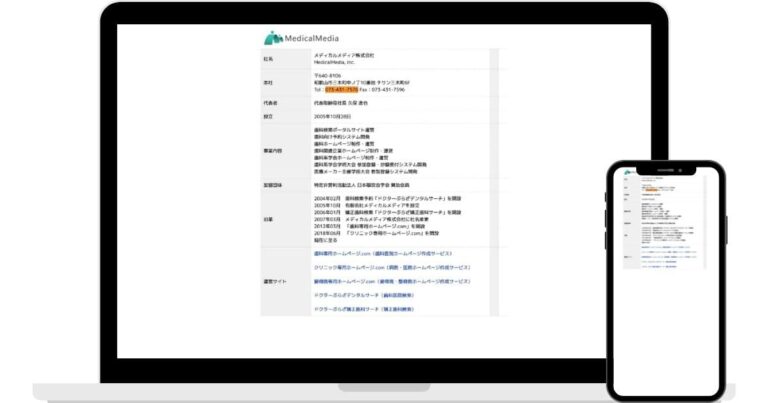
Task: Click the 事業内容 row label
Action: [272, 149]
